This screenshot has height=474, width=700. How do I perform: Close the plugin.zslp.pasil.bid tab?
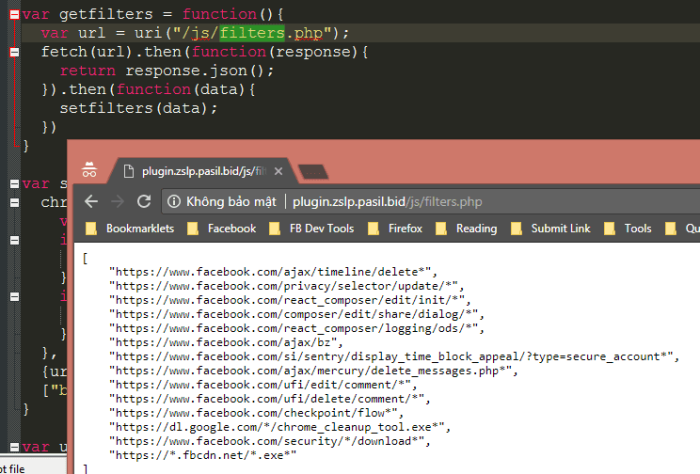point(278,171)
